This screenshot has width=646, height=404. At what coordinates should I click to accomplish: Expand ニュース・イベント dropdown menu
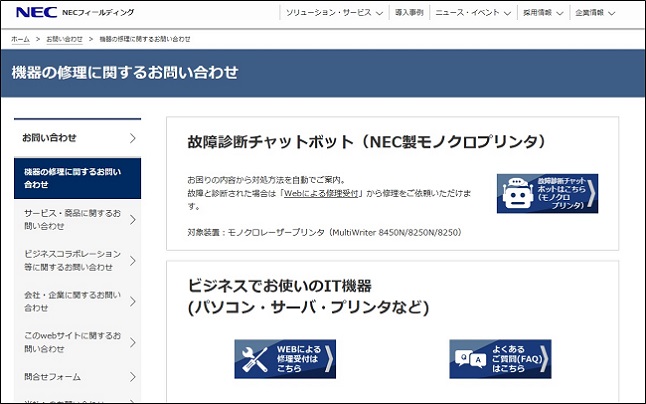pyautogui.click(x=473, y=13)
